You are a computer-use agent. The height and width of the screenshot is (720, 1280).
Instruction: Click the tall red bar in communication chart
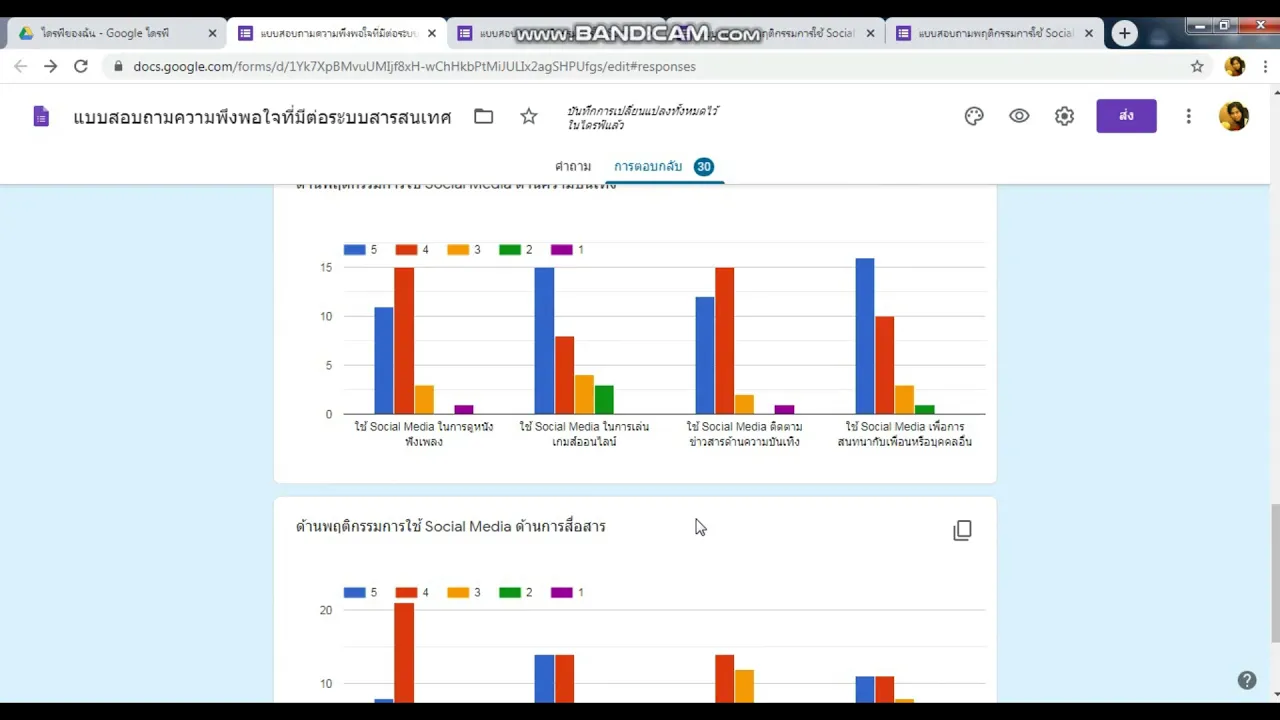(404, 652)
